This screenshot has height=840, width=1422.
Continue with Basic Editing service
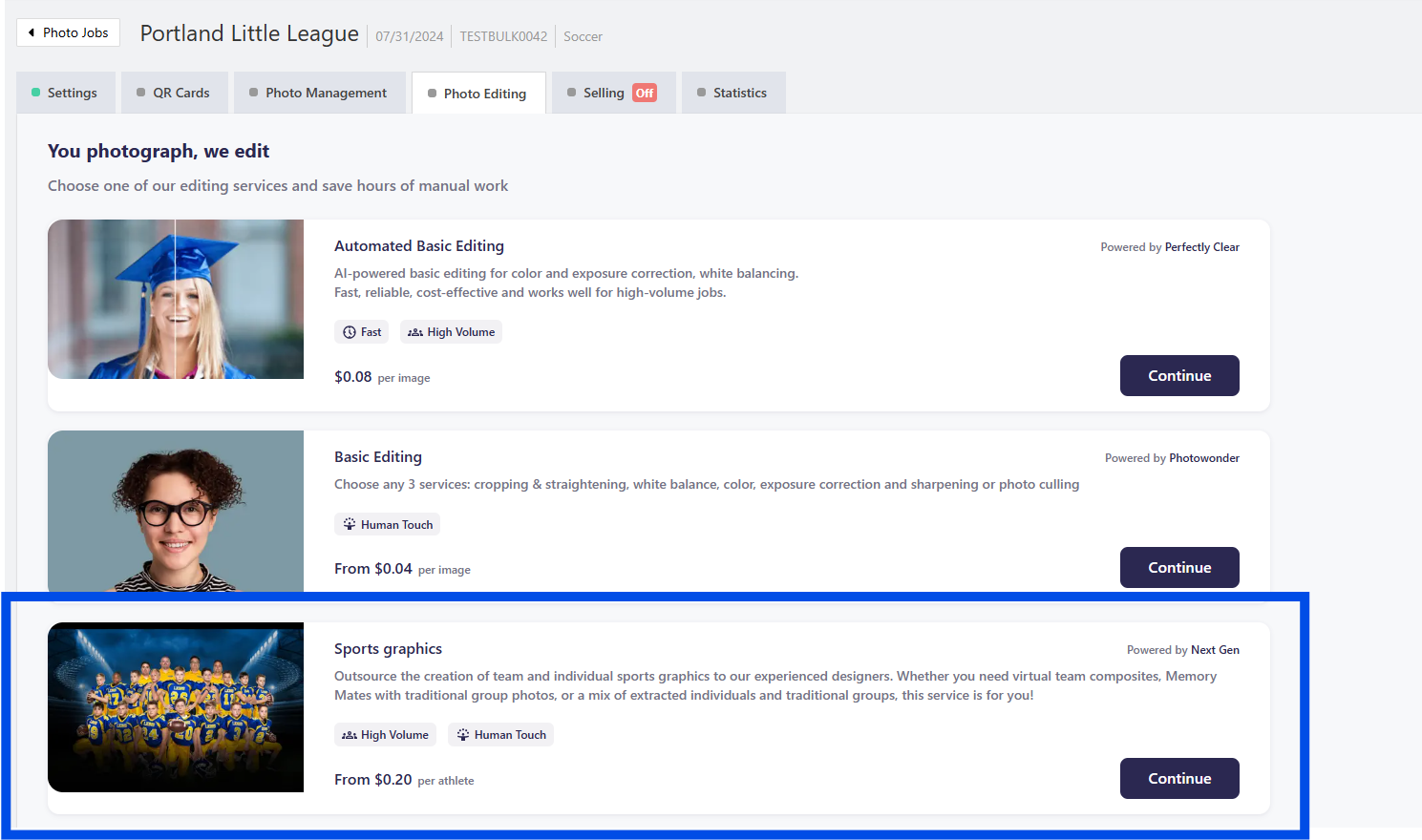[x=1179, y=568]
